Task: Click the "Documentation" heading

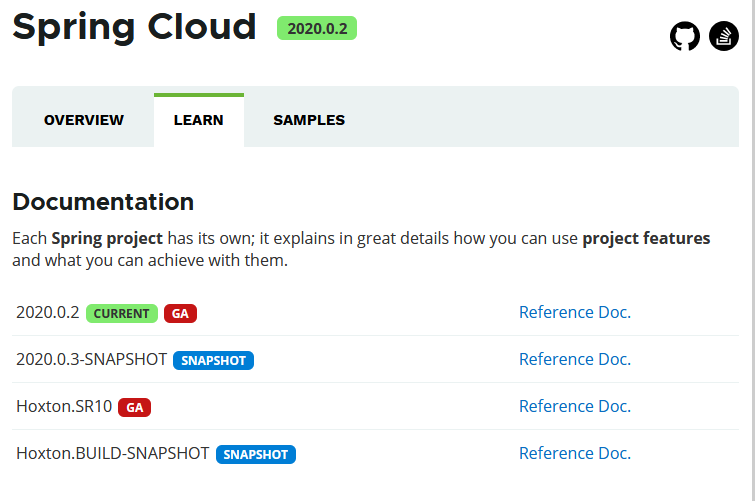Action: pos(103,202)
